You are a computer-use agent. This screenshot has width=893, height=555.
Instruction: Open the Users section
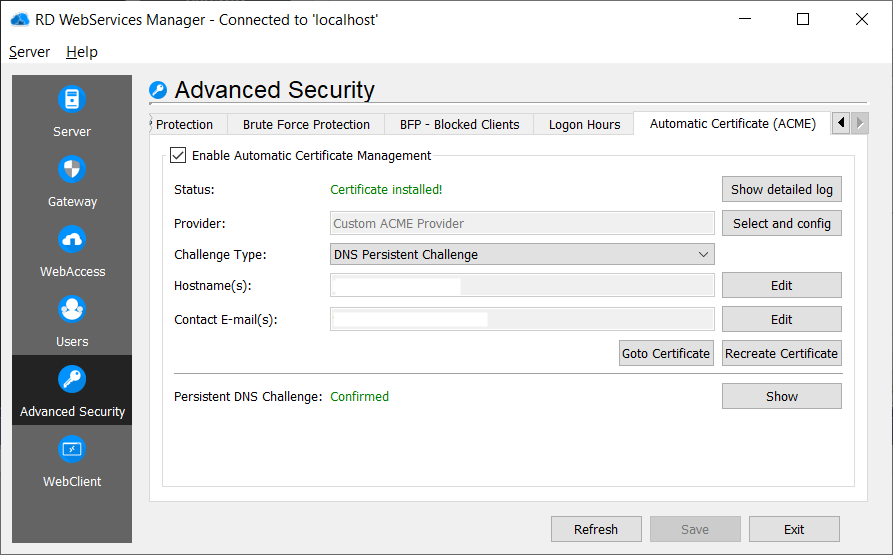pyautogui.click(x=72, y=320)
